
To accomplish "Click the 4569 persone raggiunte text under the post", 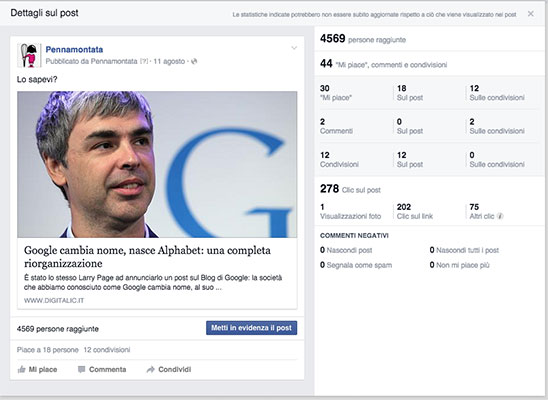I will (x=58, y=329).
